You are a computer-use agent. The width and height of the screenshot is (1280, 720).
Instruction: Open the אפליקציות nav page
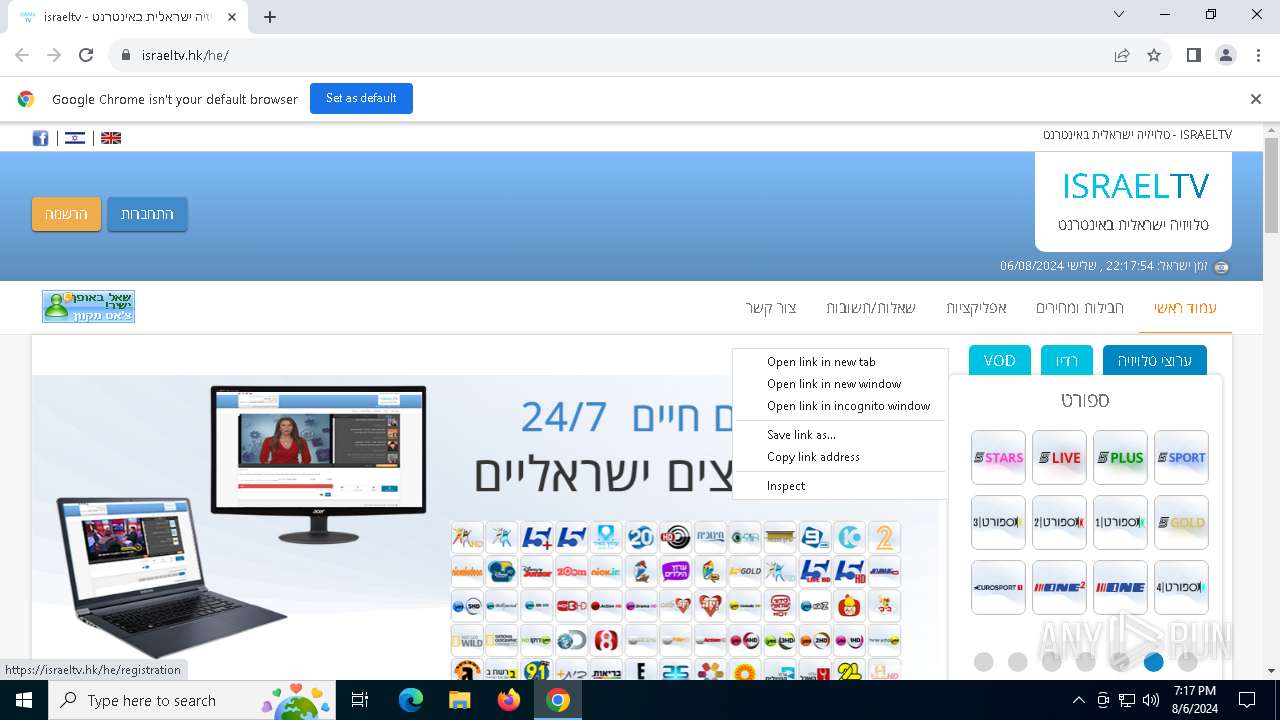(976, 308)
